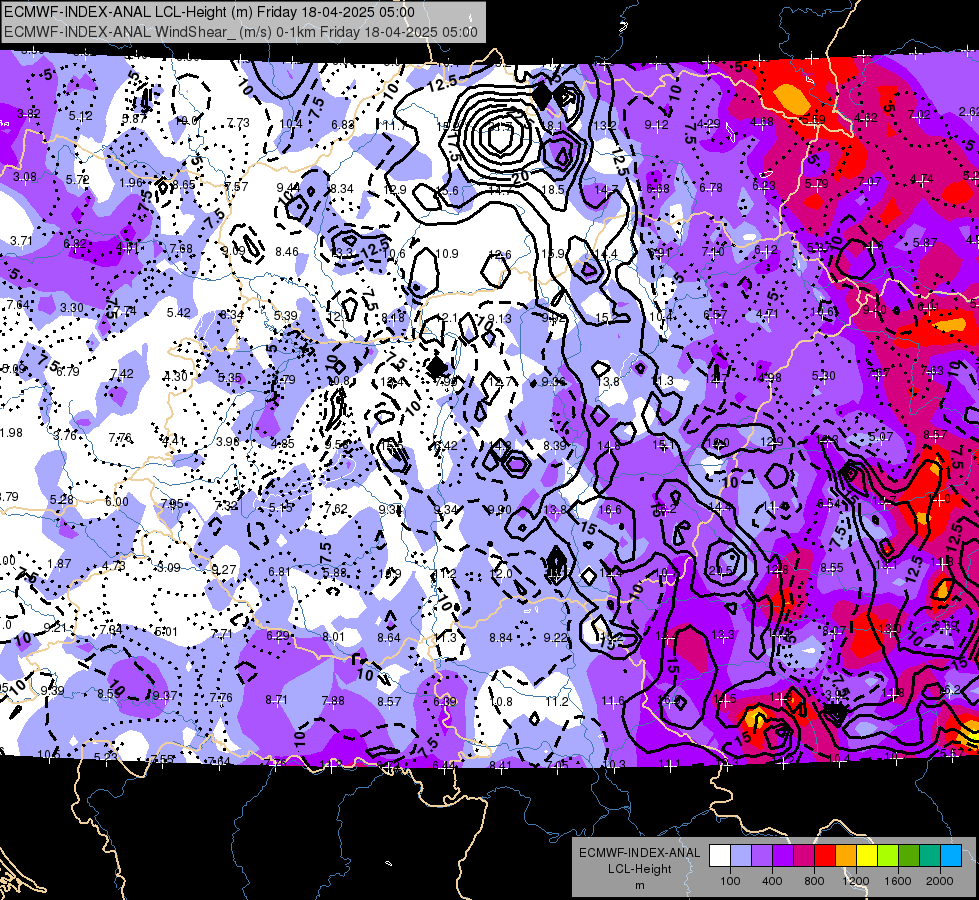Click the teal legend color swatch
Image resolution: width=979 pixels, height=900 pixels.
tap(930, 855)
